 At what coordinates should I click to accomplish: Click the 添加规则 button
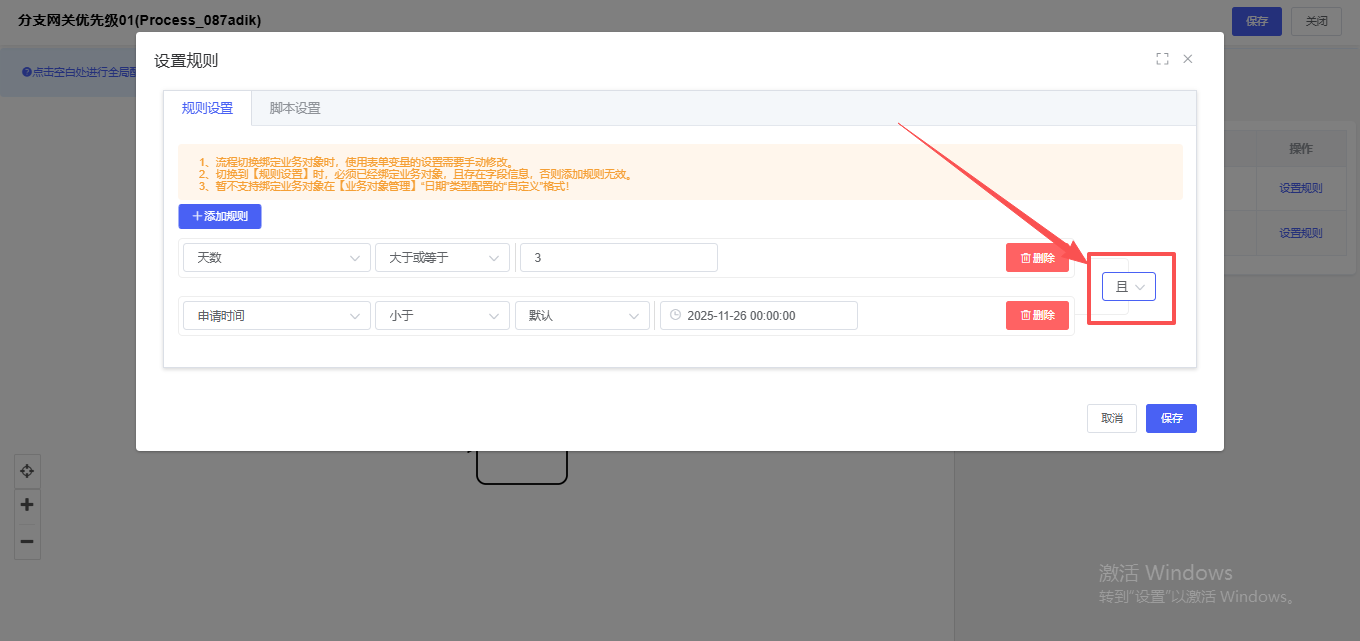[220, 216]
